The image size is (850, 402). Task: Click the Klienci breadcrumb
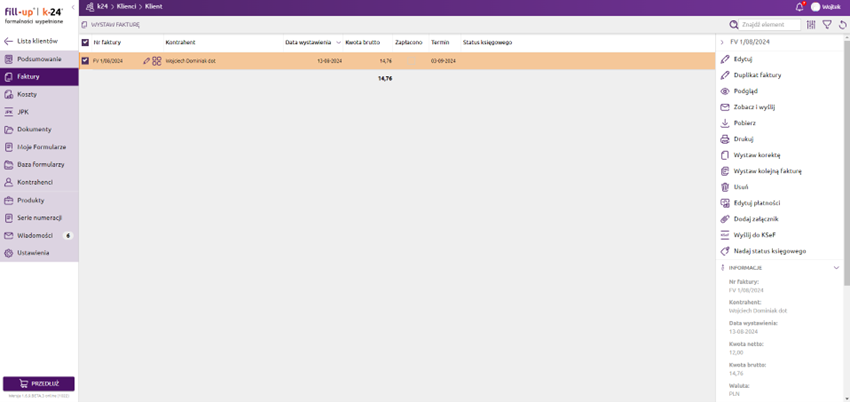click(x=126, y=7)
